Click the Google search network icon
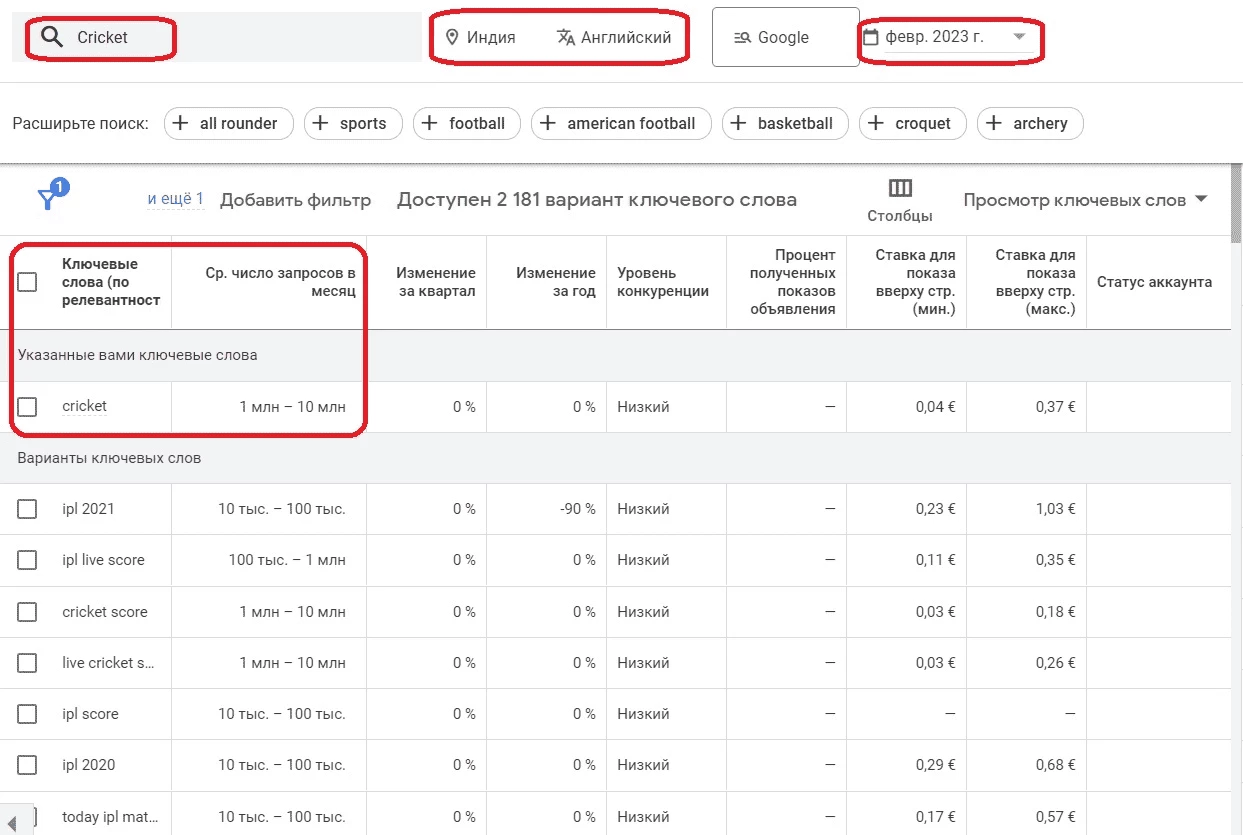This screenshot has height=835, width=1243. click(x=742, y=37)
